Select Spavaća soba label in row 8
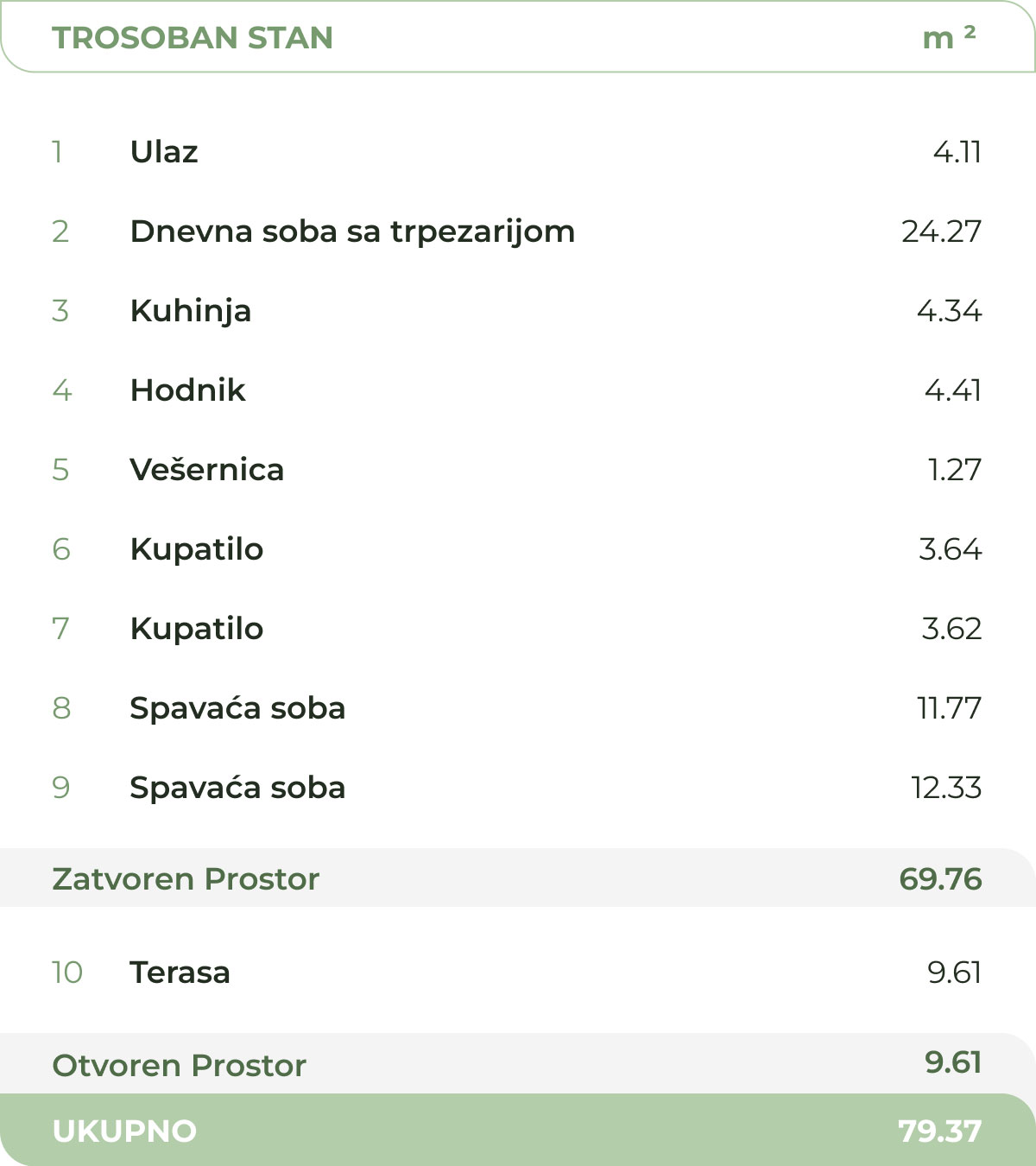Viewport: 1036px width, 1166px height. 237,708
